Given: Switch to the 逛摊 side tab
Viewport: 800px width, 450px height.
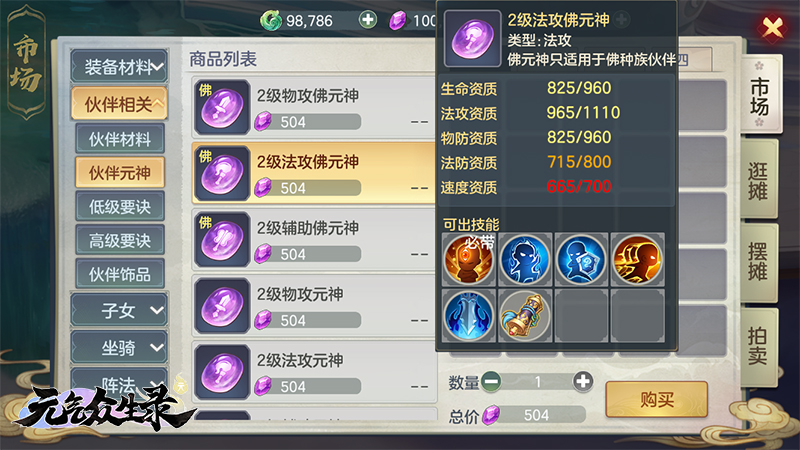Looking at the screenshot, I should [x=758, y=181].
